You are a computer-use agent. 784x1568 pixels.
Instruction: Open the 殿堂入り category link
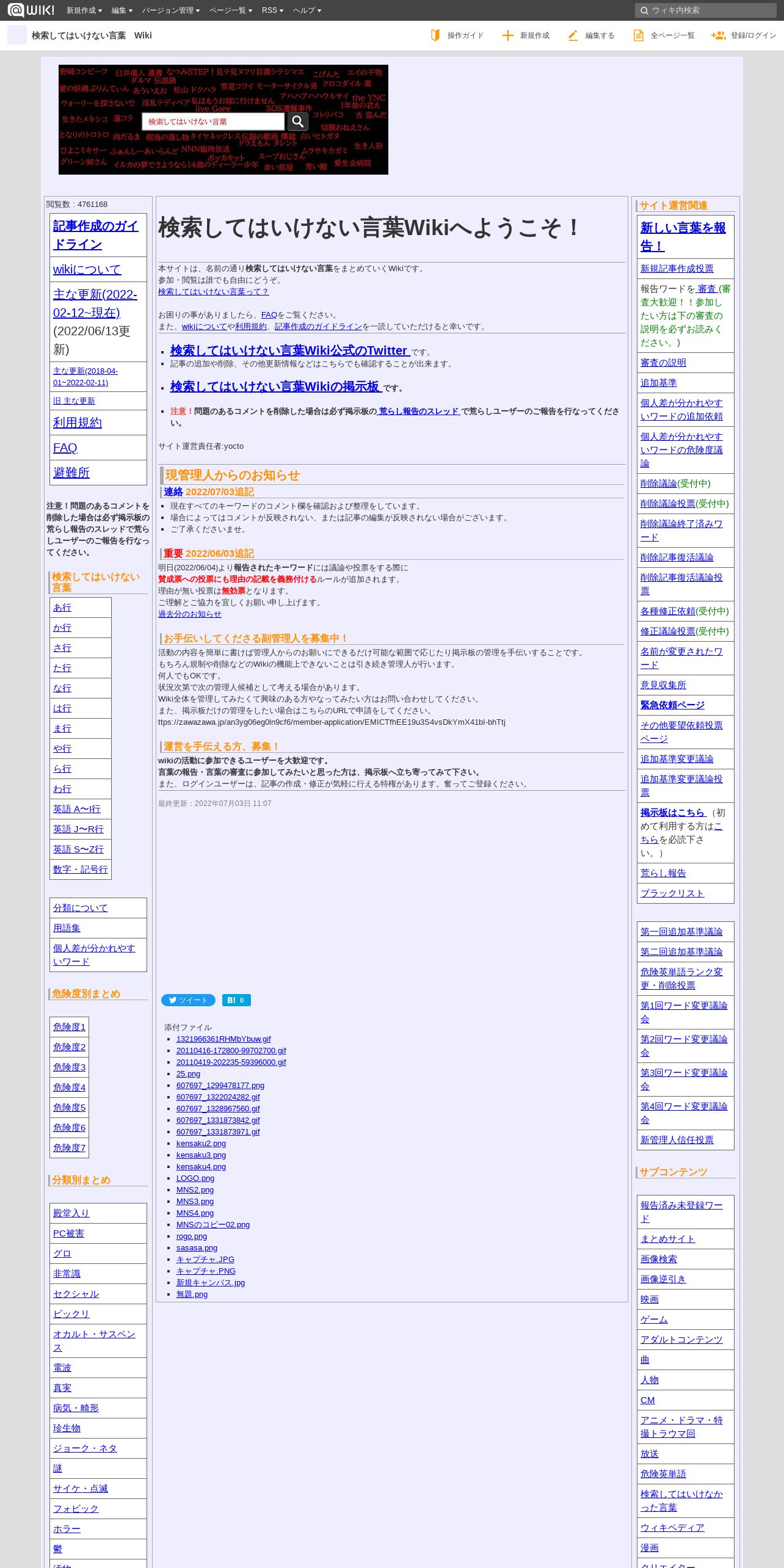[71, 1213]
